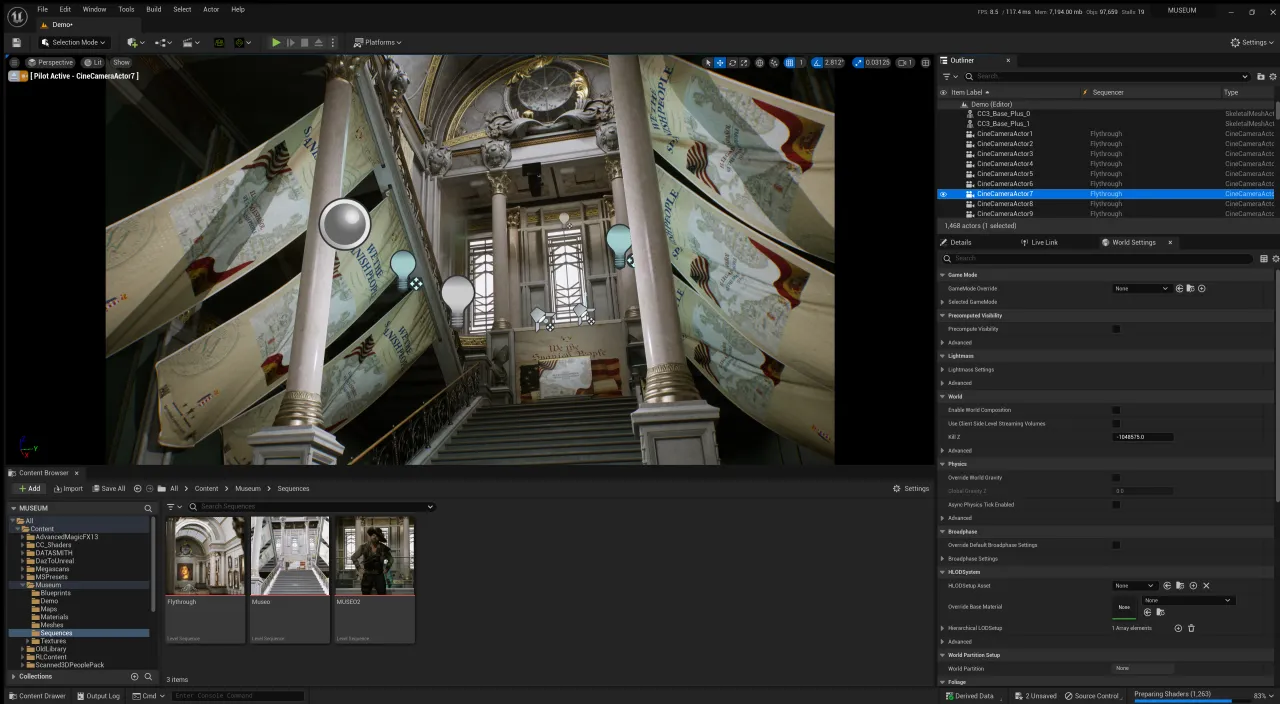Toggle grid snapping in viewport toolbar
Viewport: 1280px width, 704px height.
[x=789, y=63]
